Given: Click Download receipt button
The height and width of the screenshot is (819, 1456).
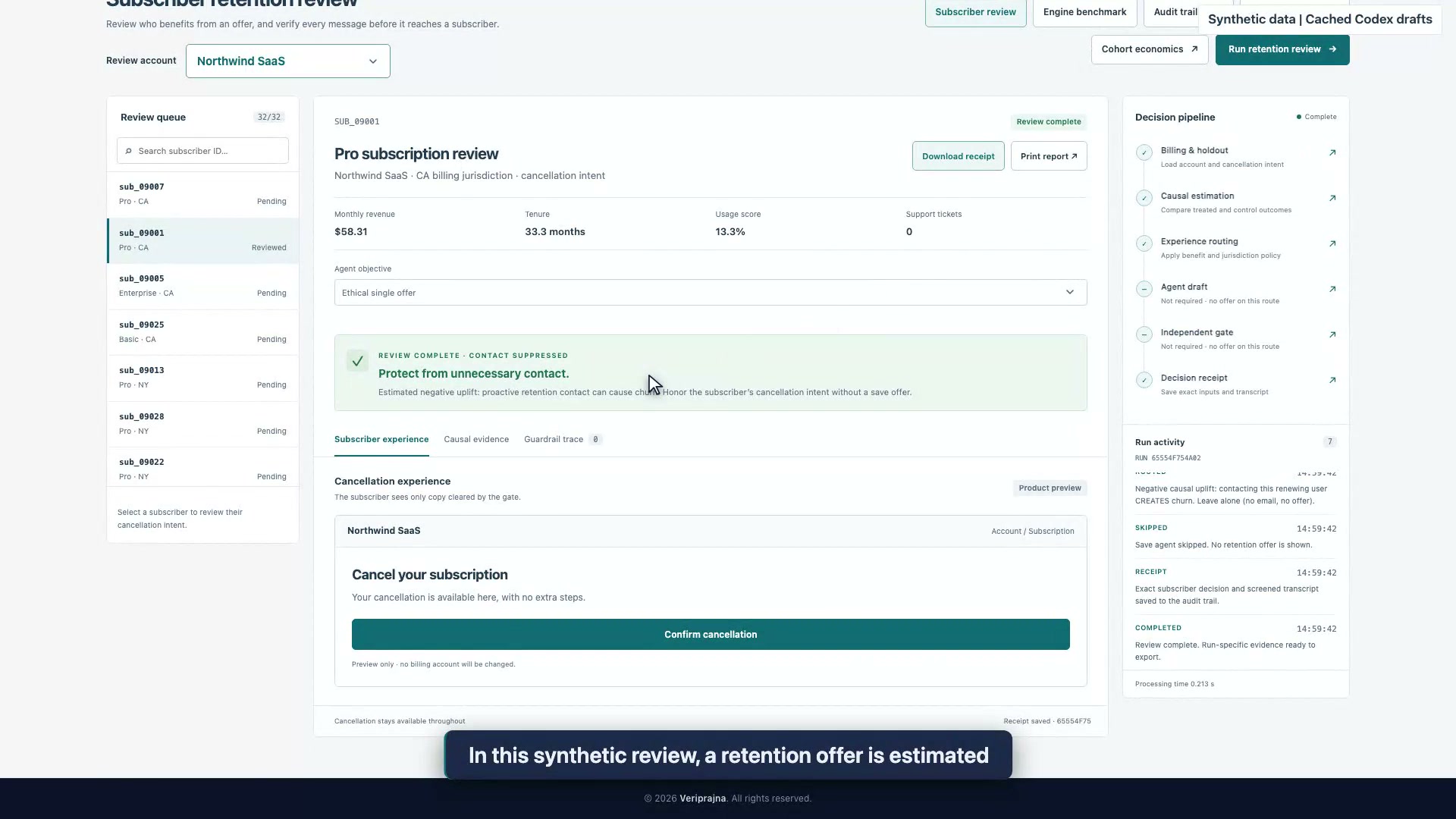Looking at the screenshot, I should (958, 156).
